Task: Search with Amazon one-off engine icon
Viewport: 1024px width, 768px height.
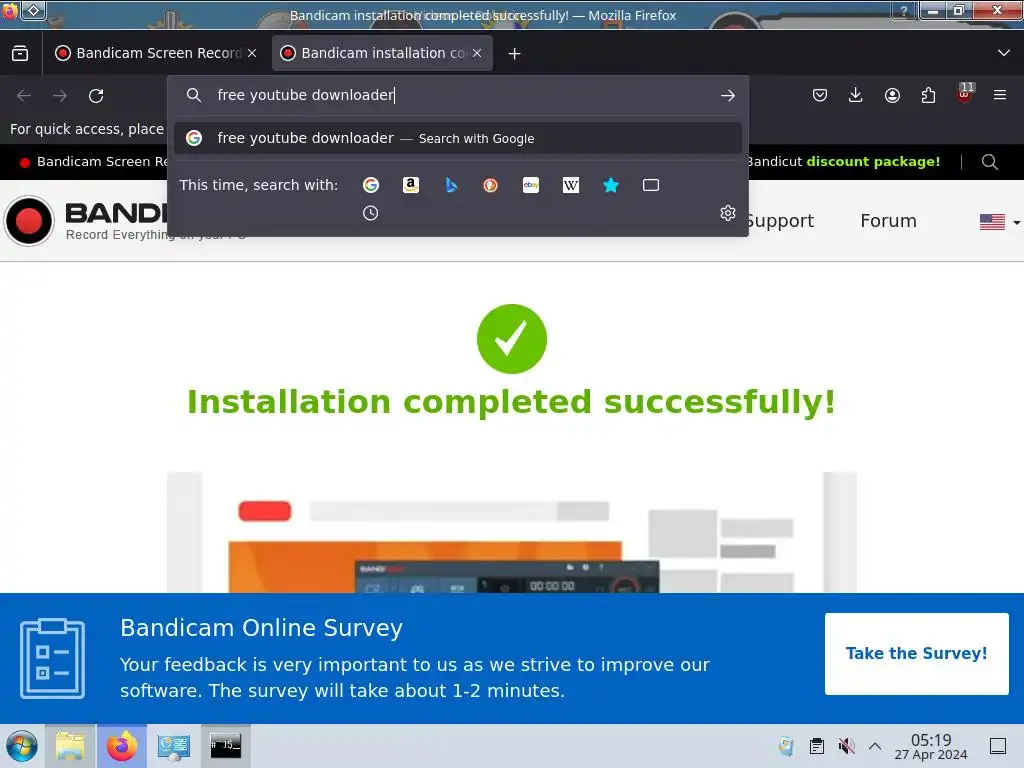Action: coord(411,185)
